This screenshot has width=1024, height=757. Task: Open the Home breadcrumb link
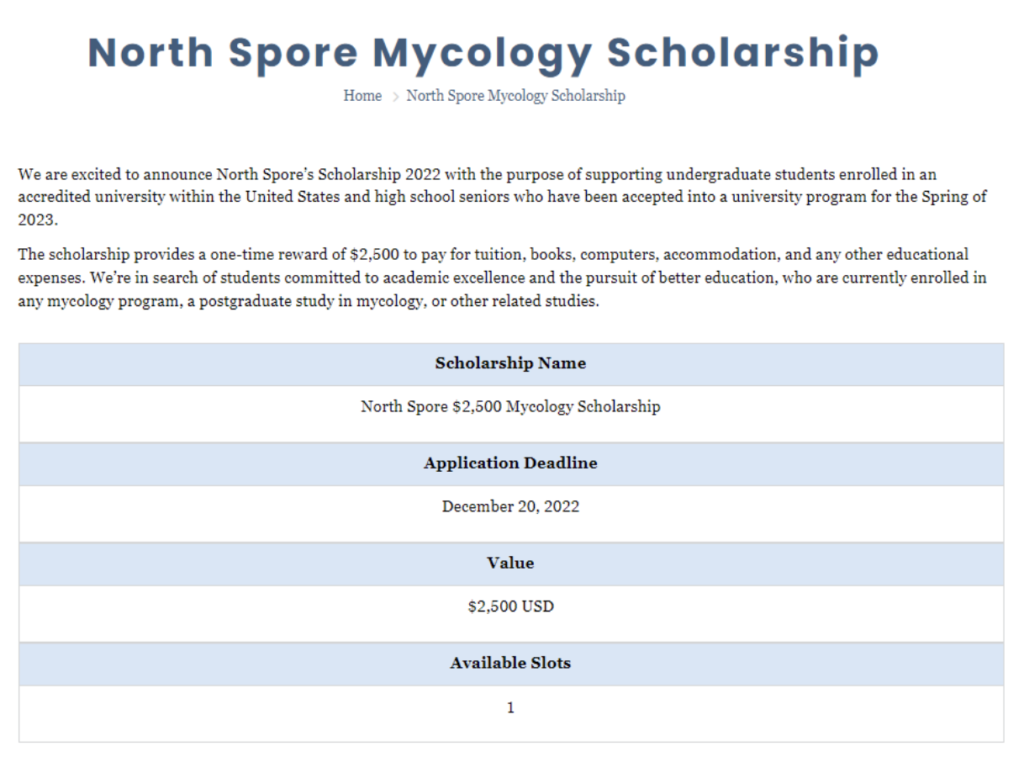(362, 95)
